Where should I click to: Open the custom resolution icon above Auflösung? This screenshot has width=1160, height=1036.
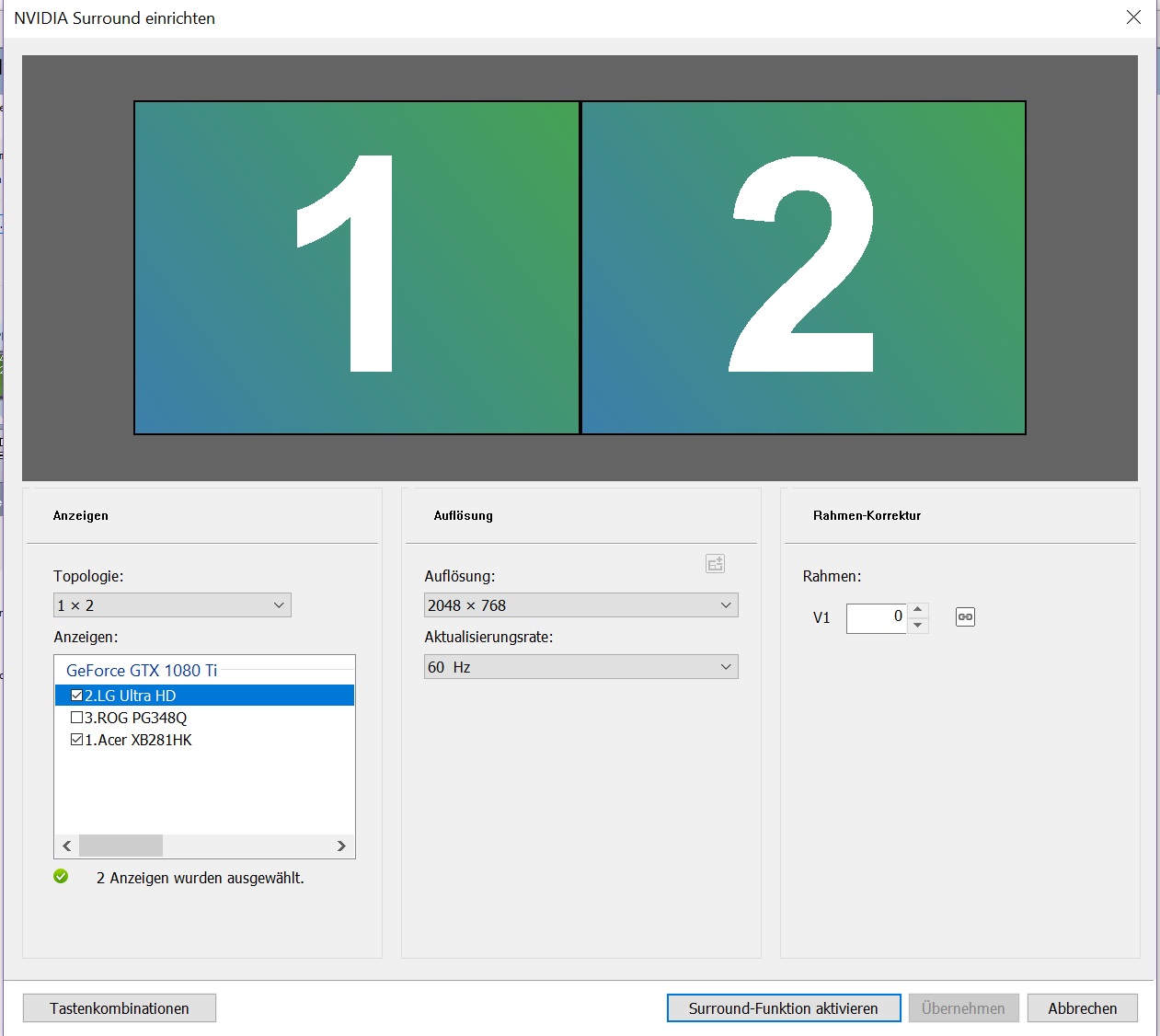[x=716, y=564]
